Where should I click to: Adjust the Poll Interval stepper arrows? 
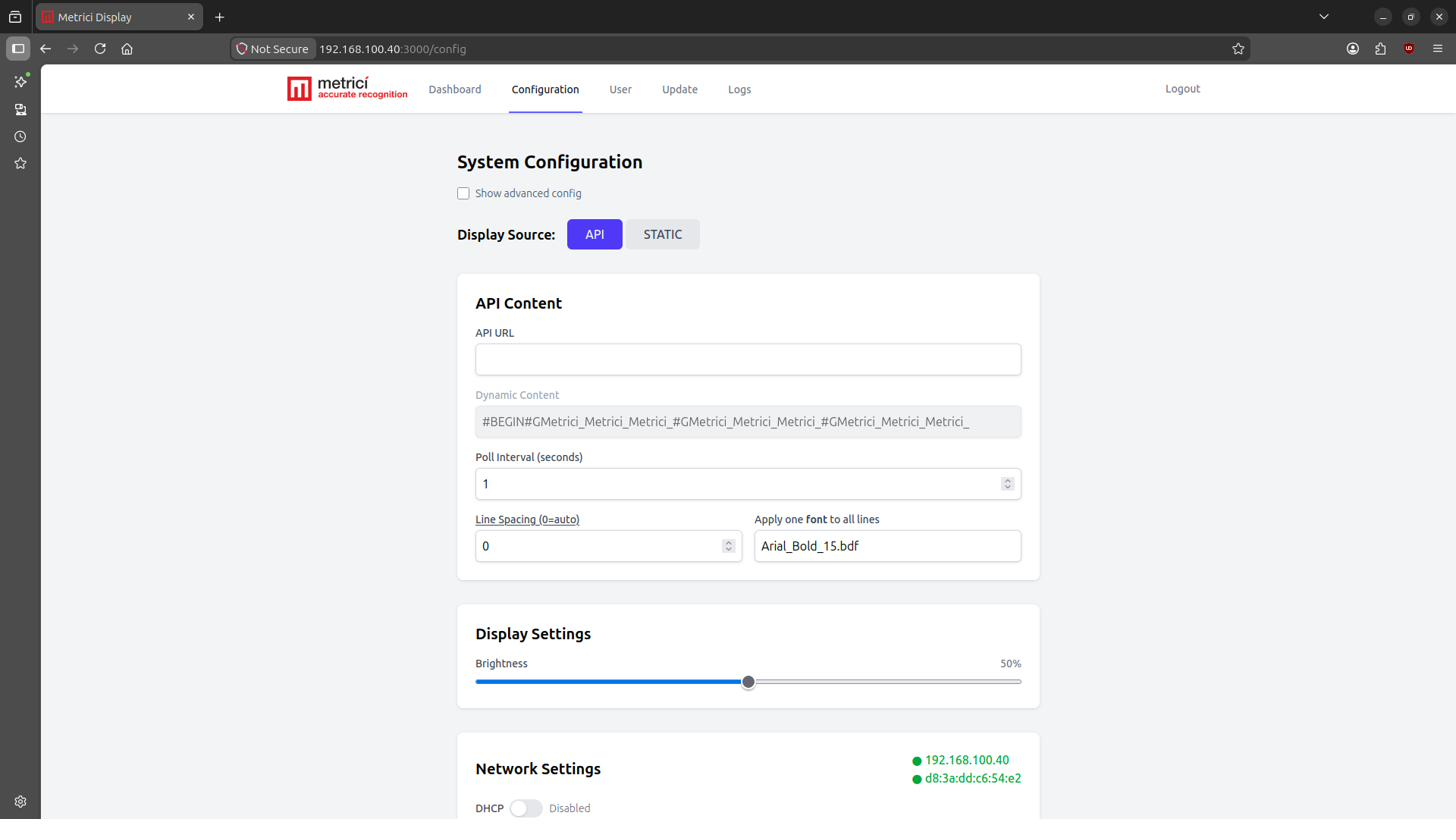click(1007, 485)
